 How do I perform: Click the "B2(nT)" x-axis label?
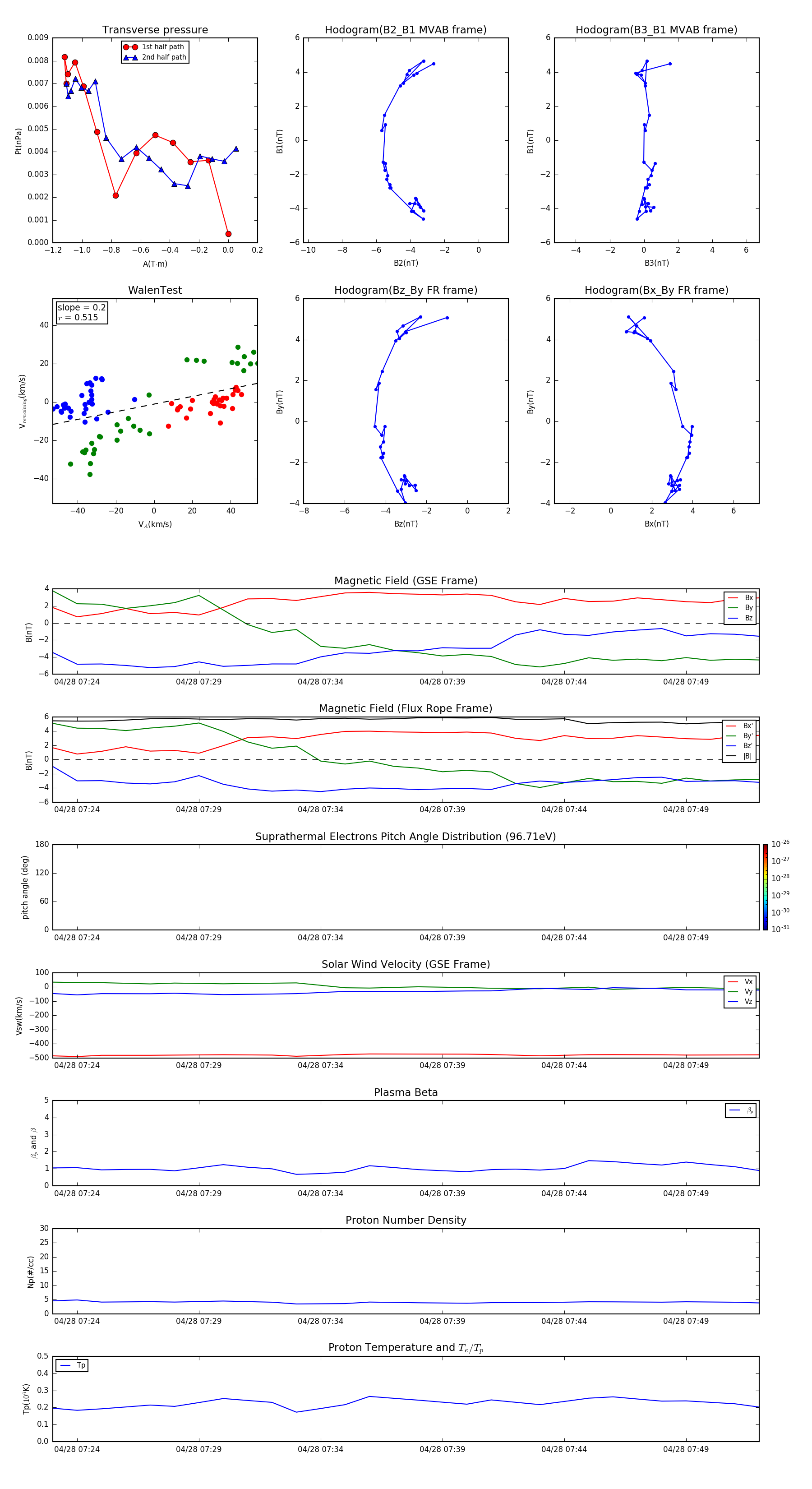[x=406, y=263]
